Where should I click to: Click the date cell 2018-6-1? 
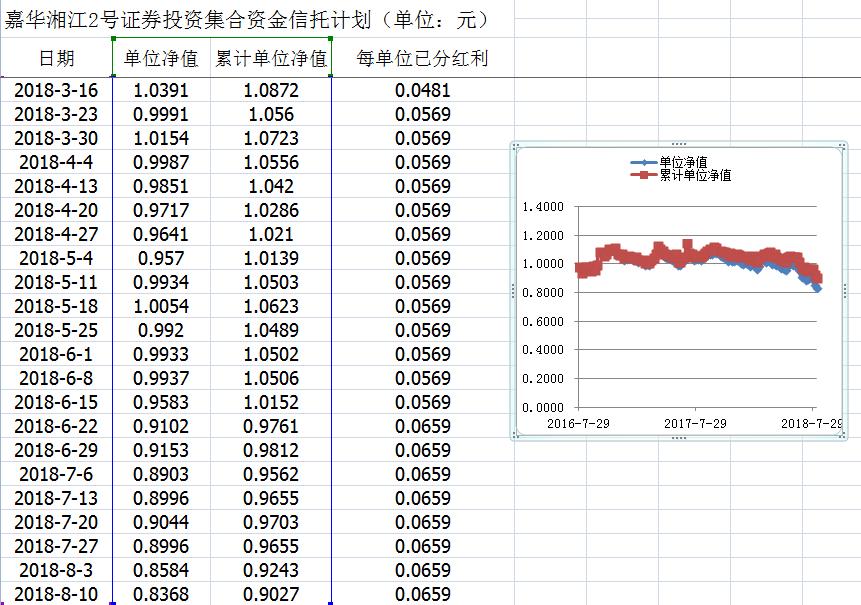point(56,354)
